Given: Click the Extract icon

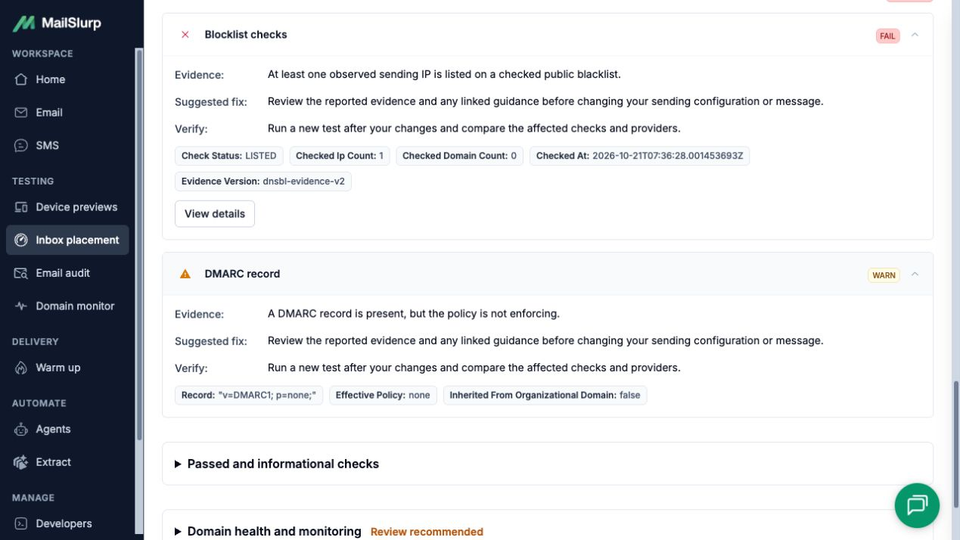Looking at the screenshot, I should 21,462.
